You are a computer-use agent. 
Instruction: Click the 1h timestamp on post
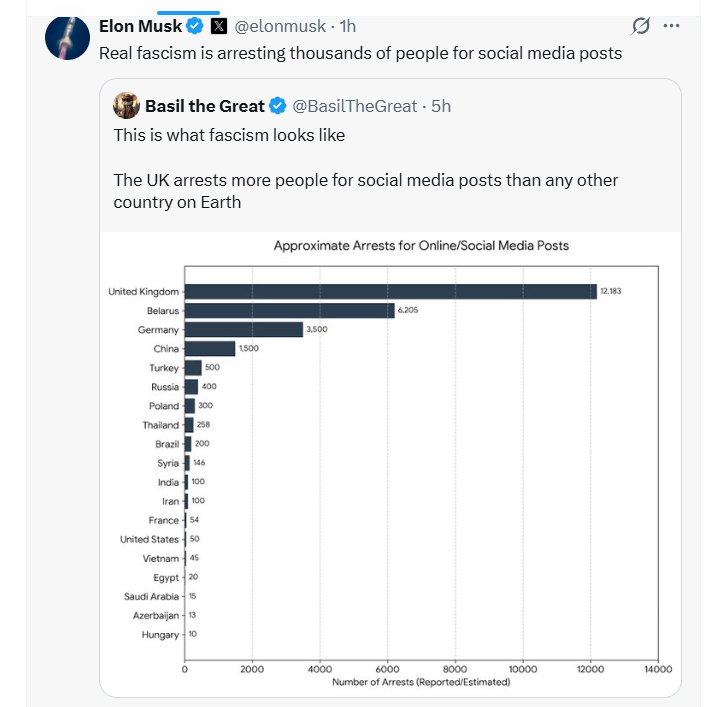348,26
